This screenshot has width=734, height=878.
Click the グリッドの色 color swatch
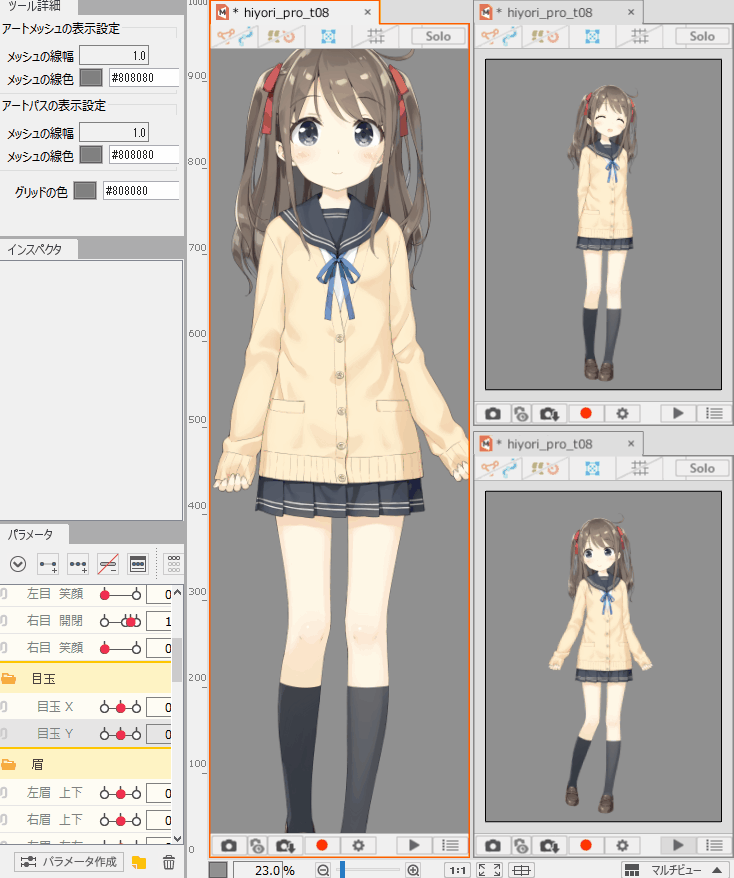85,191
